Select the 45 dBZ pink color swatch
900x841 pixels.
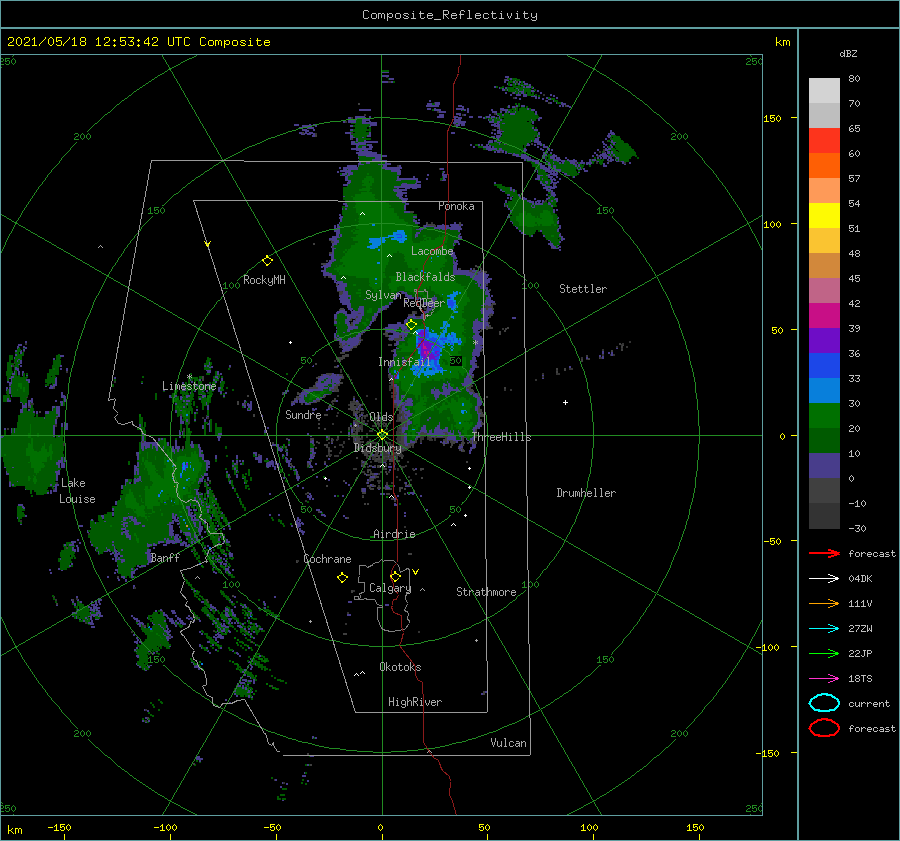824,290
